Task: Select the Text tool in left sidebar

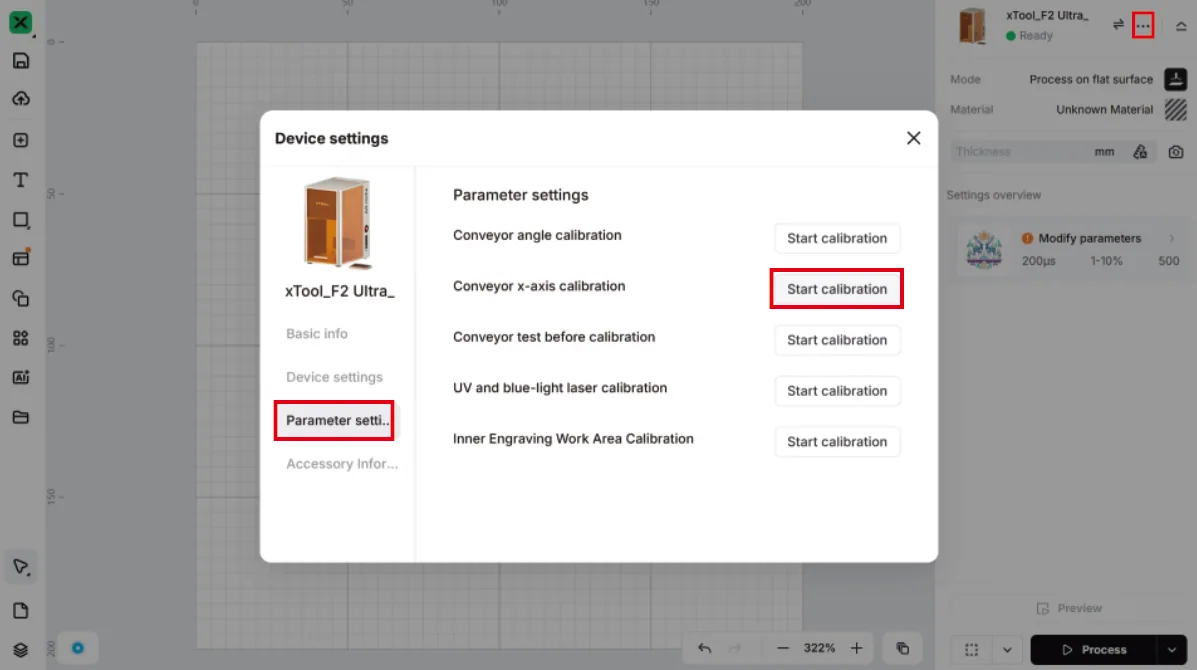Action: tap(21, 180)
